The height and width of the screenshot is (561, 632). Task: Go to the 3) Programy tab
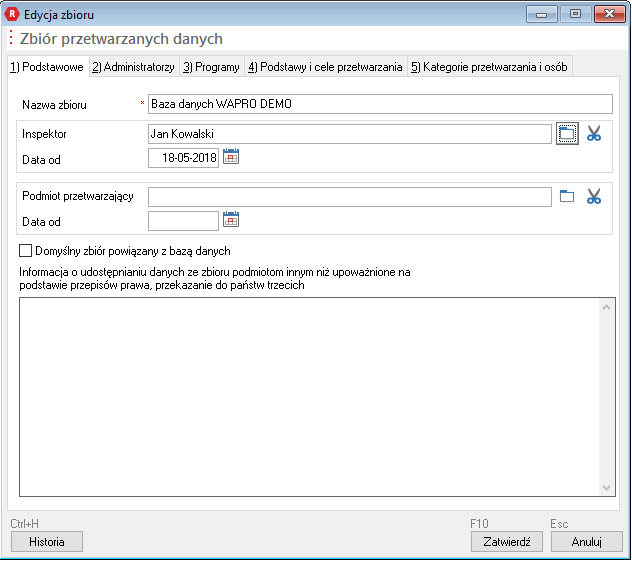coord(212,67)
